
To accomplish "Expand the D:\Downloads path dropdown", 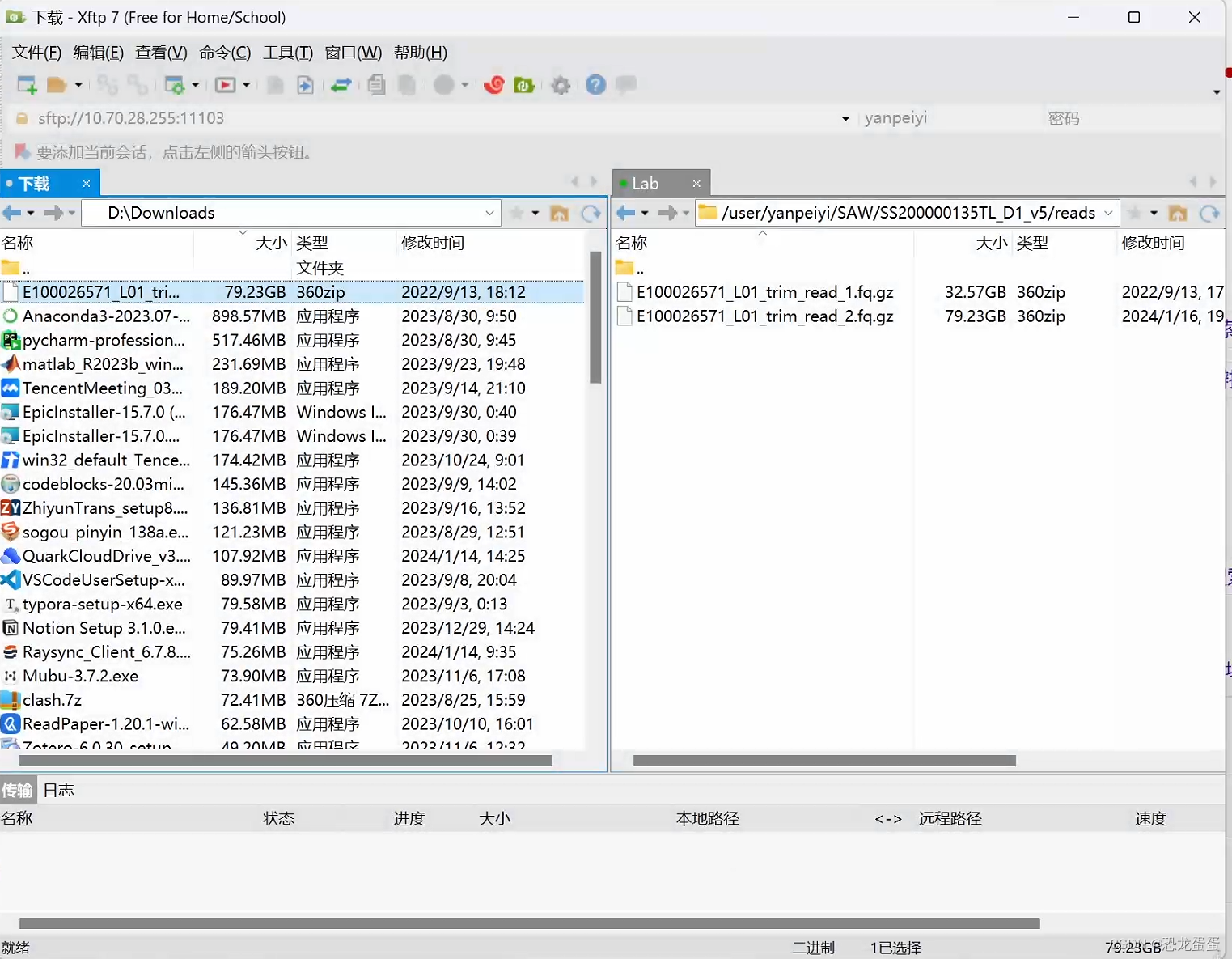I will 489,213.
